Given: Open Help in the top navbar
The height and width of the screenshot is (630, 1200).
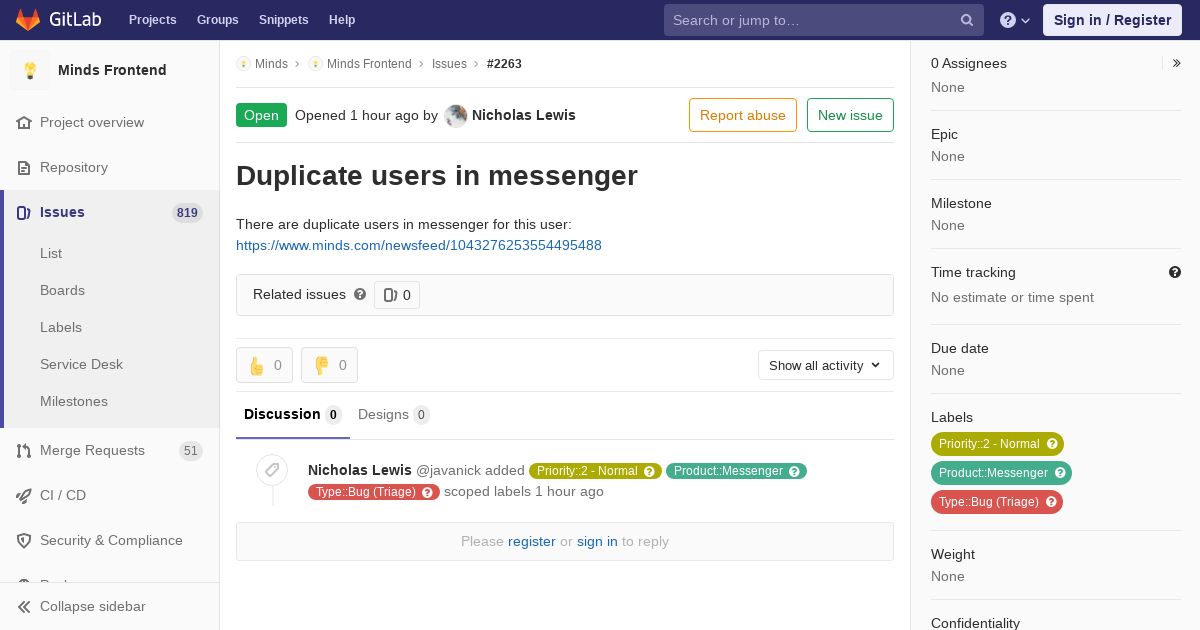Looking at the screenshot, I should (x=342, y=20).
